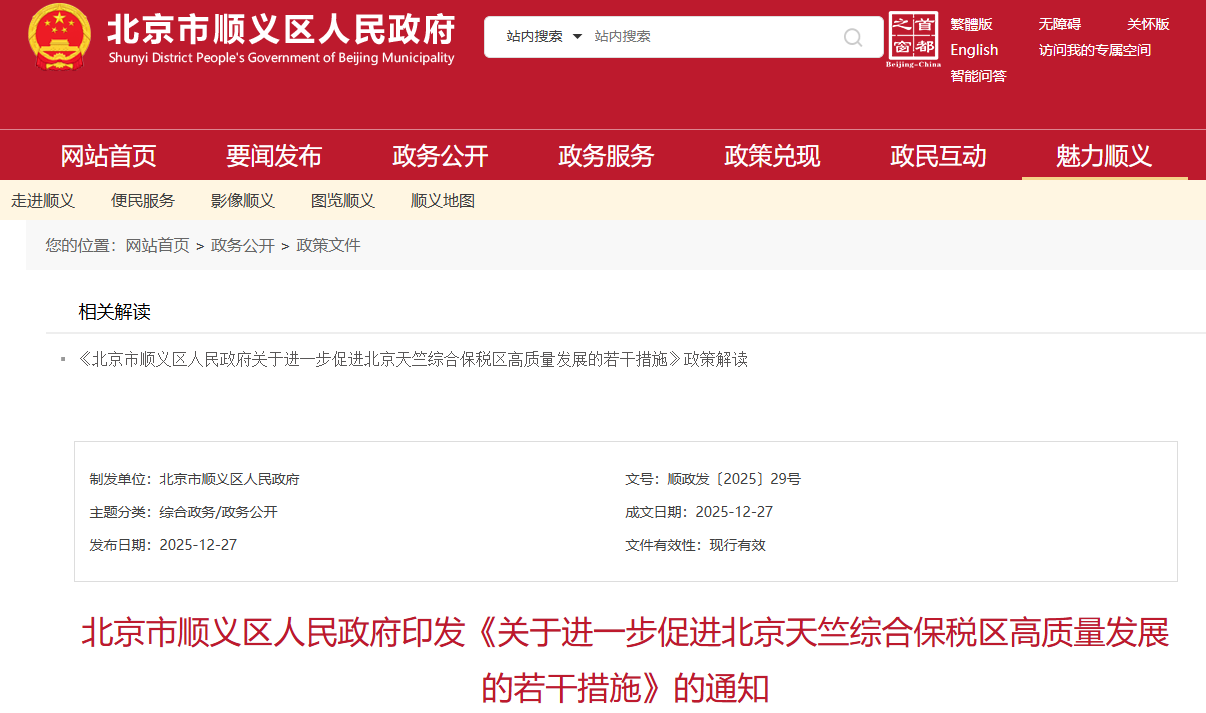
Task: Open the 智能问答 smart Q&A service
Action: point(978,75)
